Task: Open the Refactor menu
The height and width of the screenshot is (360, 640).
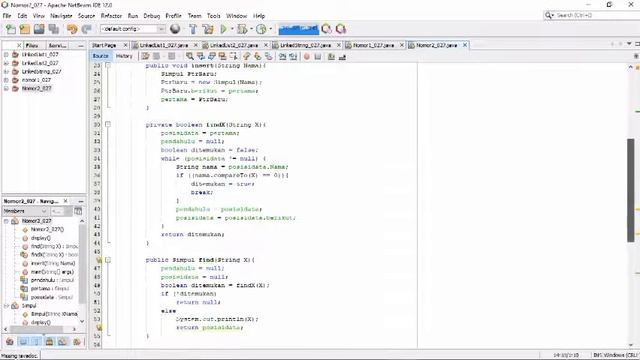Action: point(111,16)
